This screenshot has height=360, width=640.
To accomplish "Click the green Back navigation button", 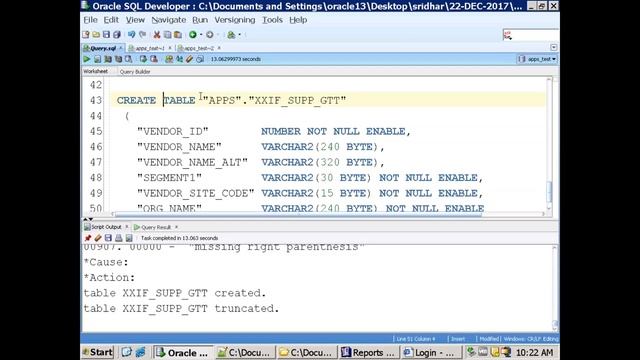I will [193, 35].
